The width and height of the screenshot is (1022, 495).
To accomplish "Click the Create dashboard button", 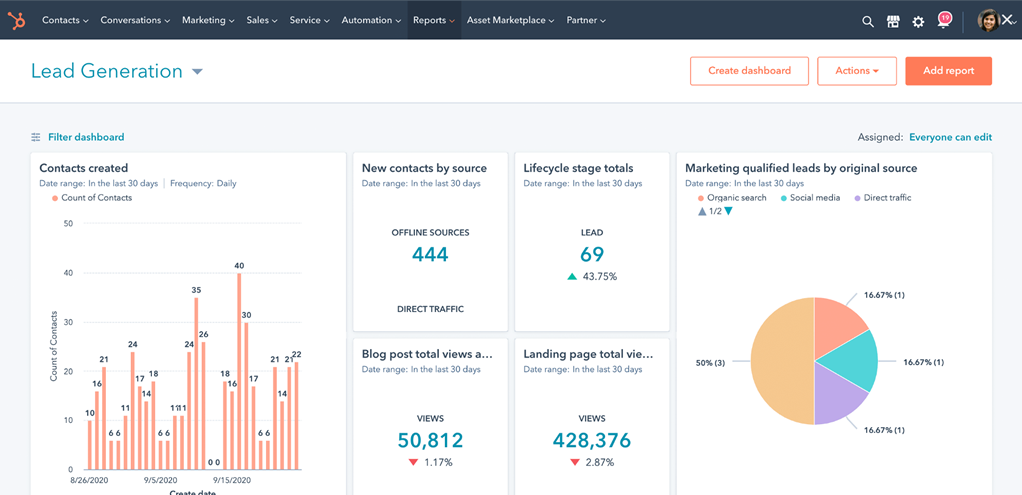I will click(749, 71).
